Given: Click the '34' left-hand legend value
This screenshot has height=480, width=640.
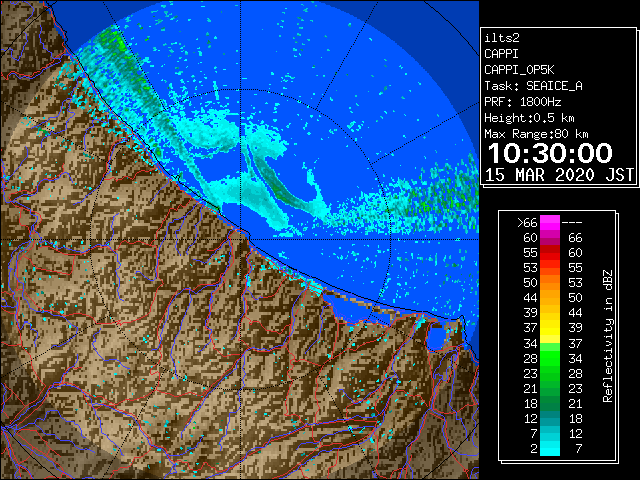Looking at the screenshot, I should point(531,344).
